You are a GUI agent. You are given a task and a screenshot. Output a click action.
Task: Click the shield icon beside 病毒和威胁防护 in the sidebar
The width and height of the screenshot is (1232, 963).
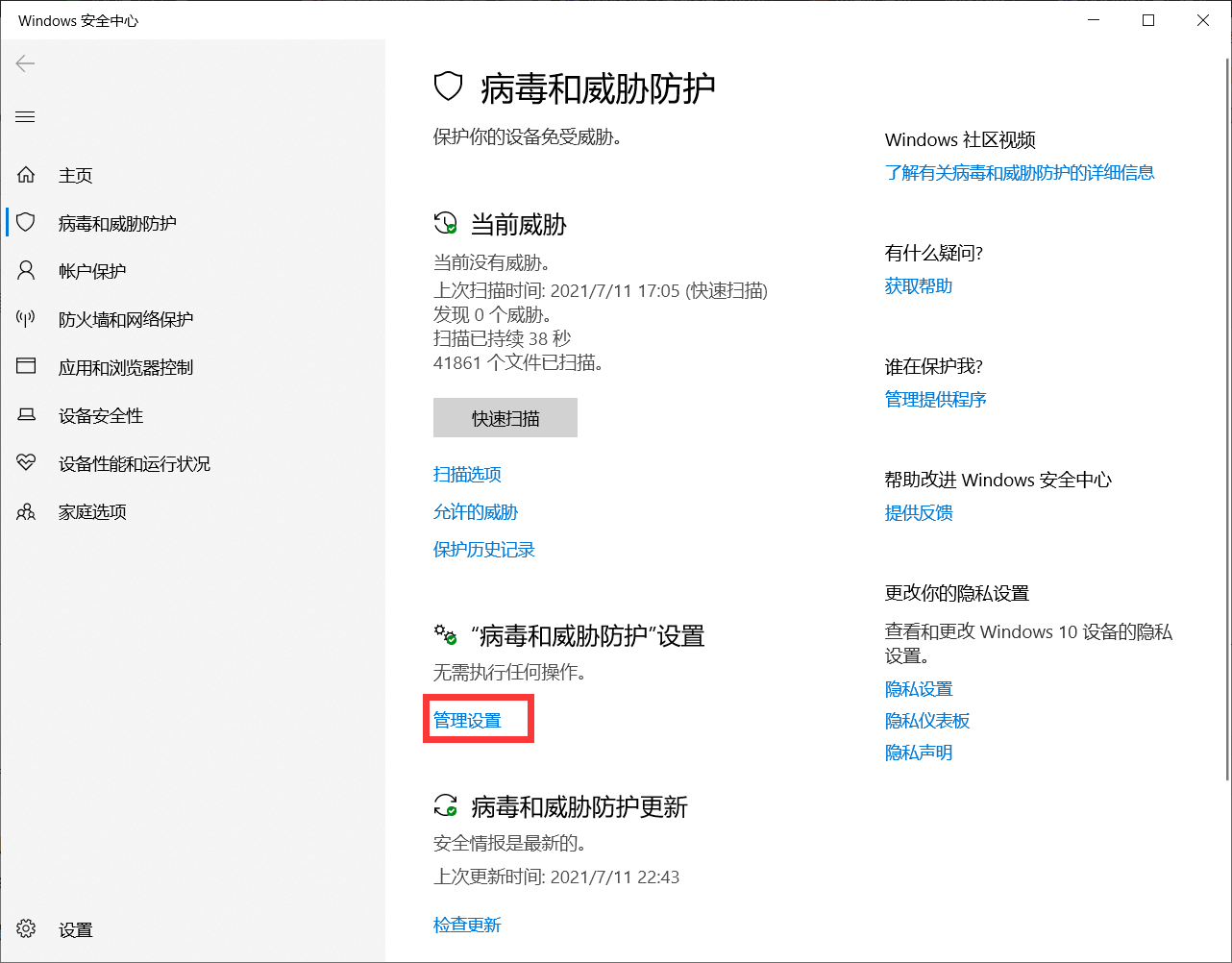[26, 223]
